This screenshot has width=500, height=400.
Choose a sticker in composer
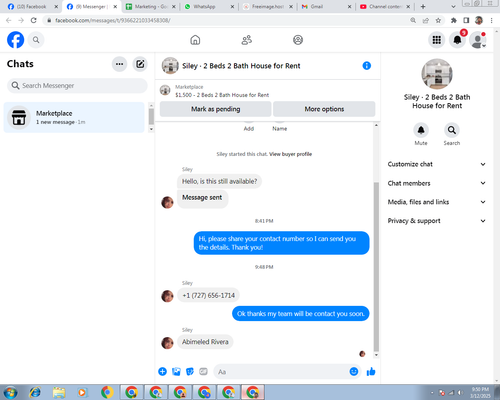[190, 371]
